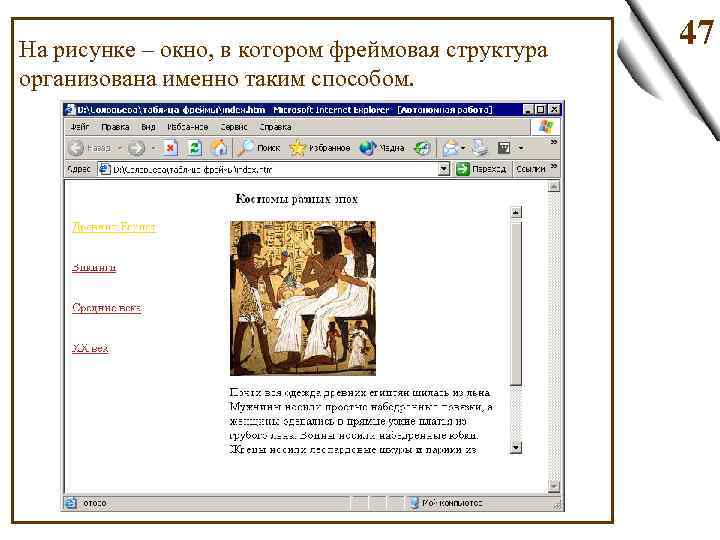720x540 pixels.
Task: Click the History icon
Action: (x=422, y=148)
